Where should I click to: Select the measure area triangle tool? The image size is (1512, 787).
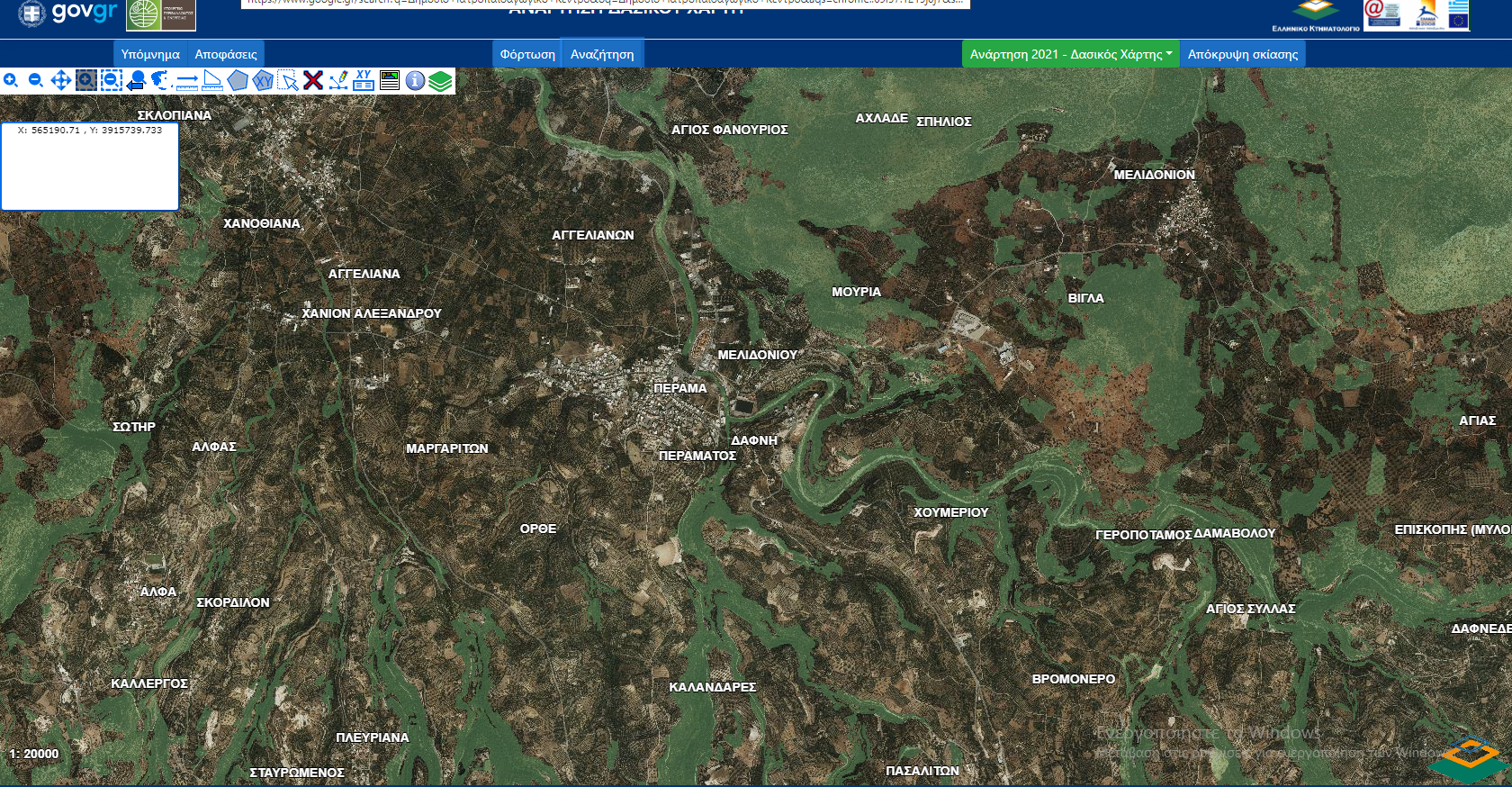click(212, 81)
